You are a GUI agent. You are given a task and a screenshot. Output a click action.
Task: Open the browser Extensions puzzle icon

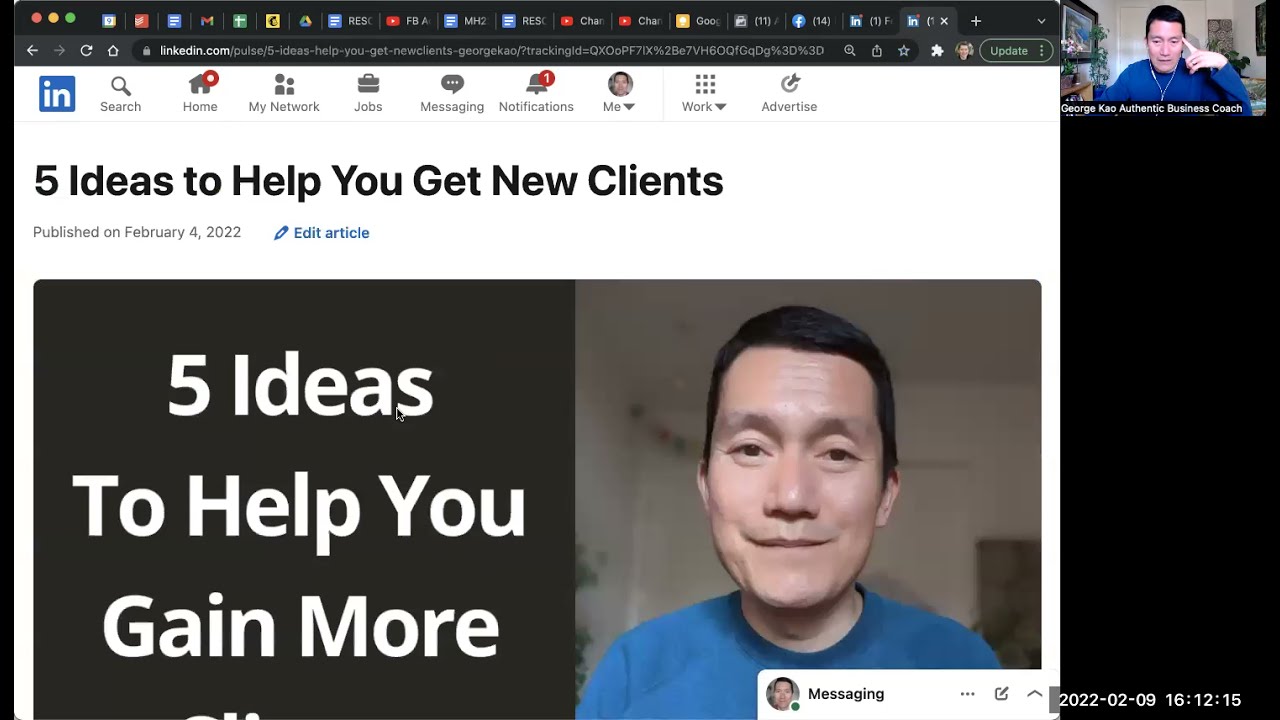pyautogui.click(x=937, y=50)
